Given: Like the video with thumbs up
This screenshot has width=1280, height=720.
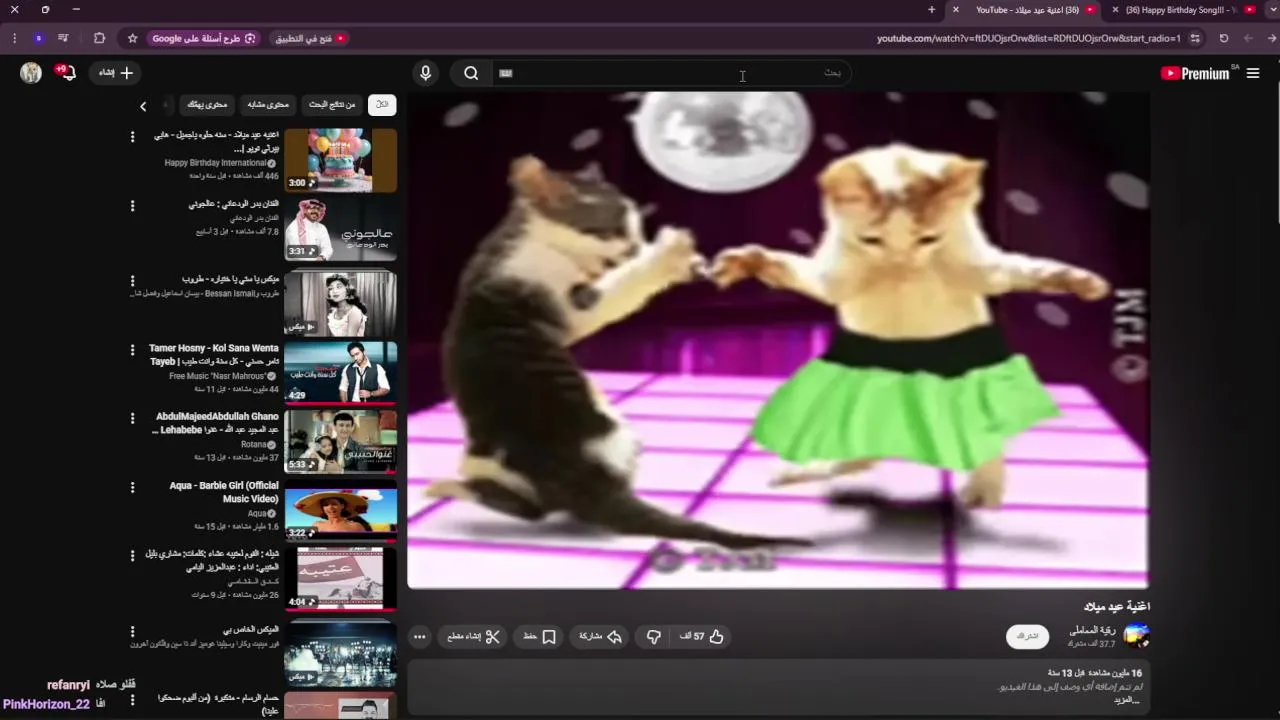Looking at the screenshot, I should coord(703,637).
